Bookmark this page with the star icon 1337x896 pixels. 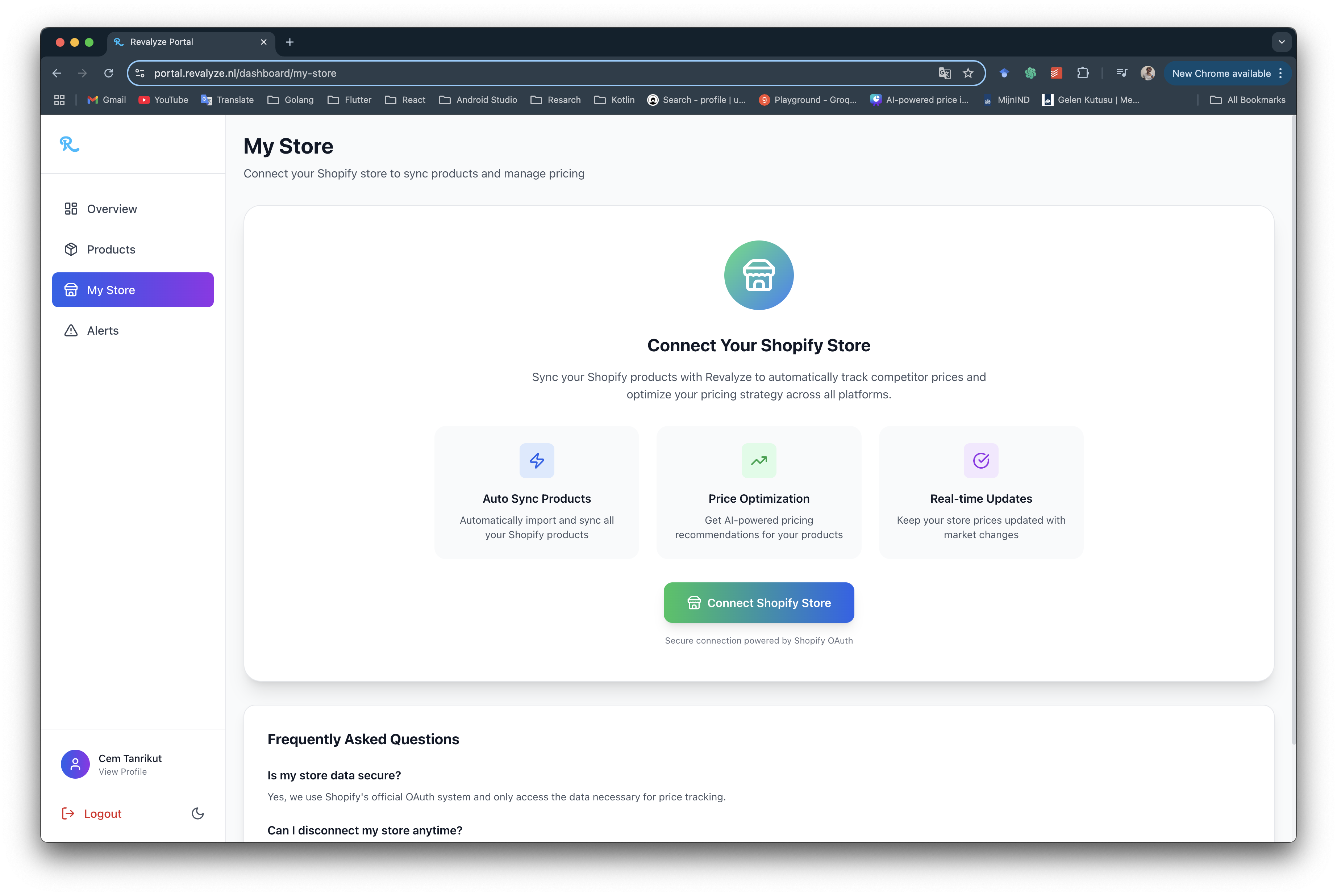click(x=968, y=73)
